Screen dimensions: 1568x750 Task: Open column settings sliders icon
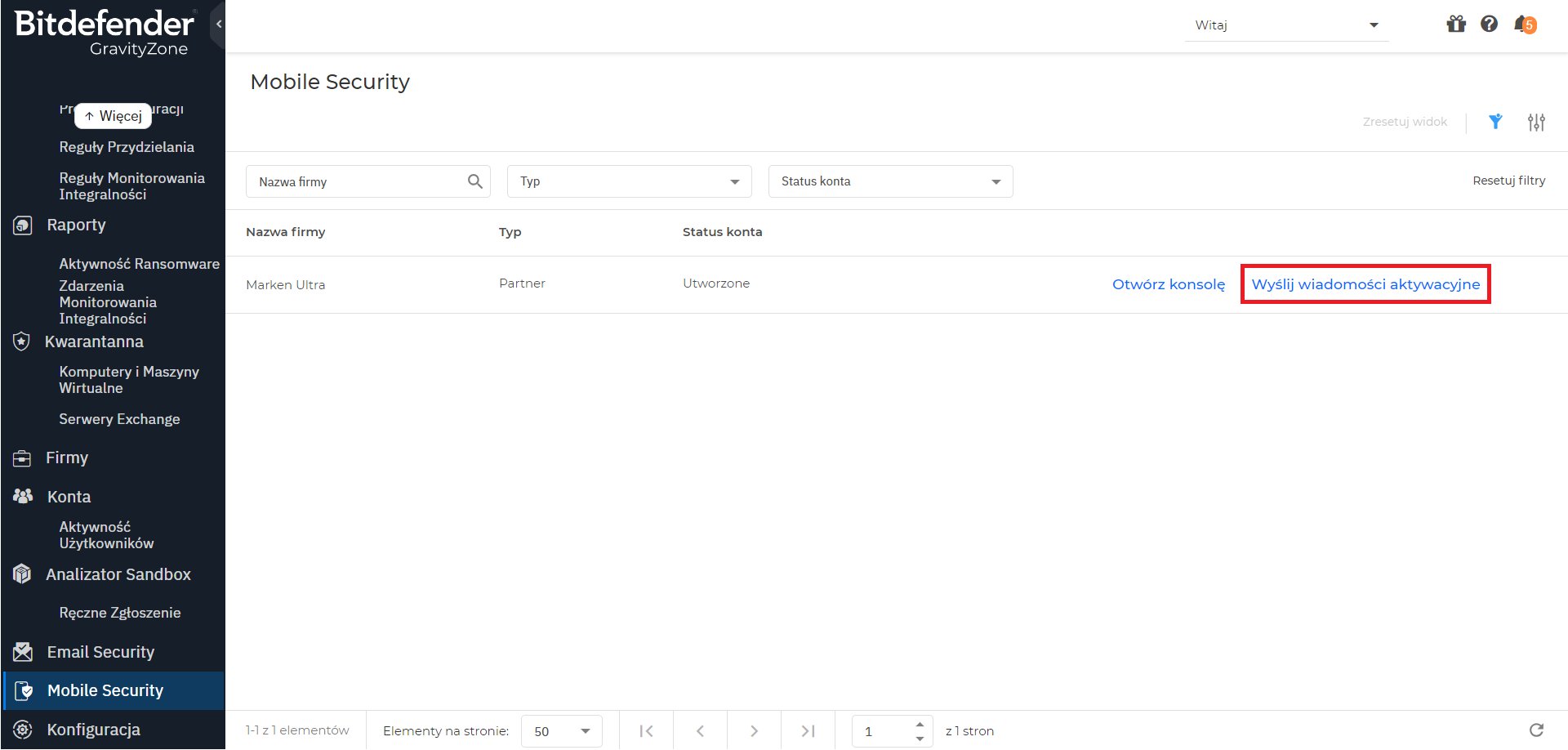[x=1536, y=122]
